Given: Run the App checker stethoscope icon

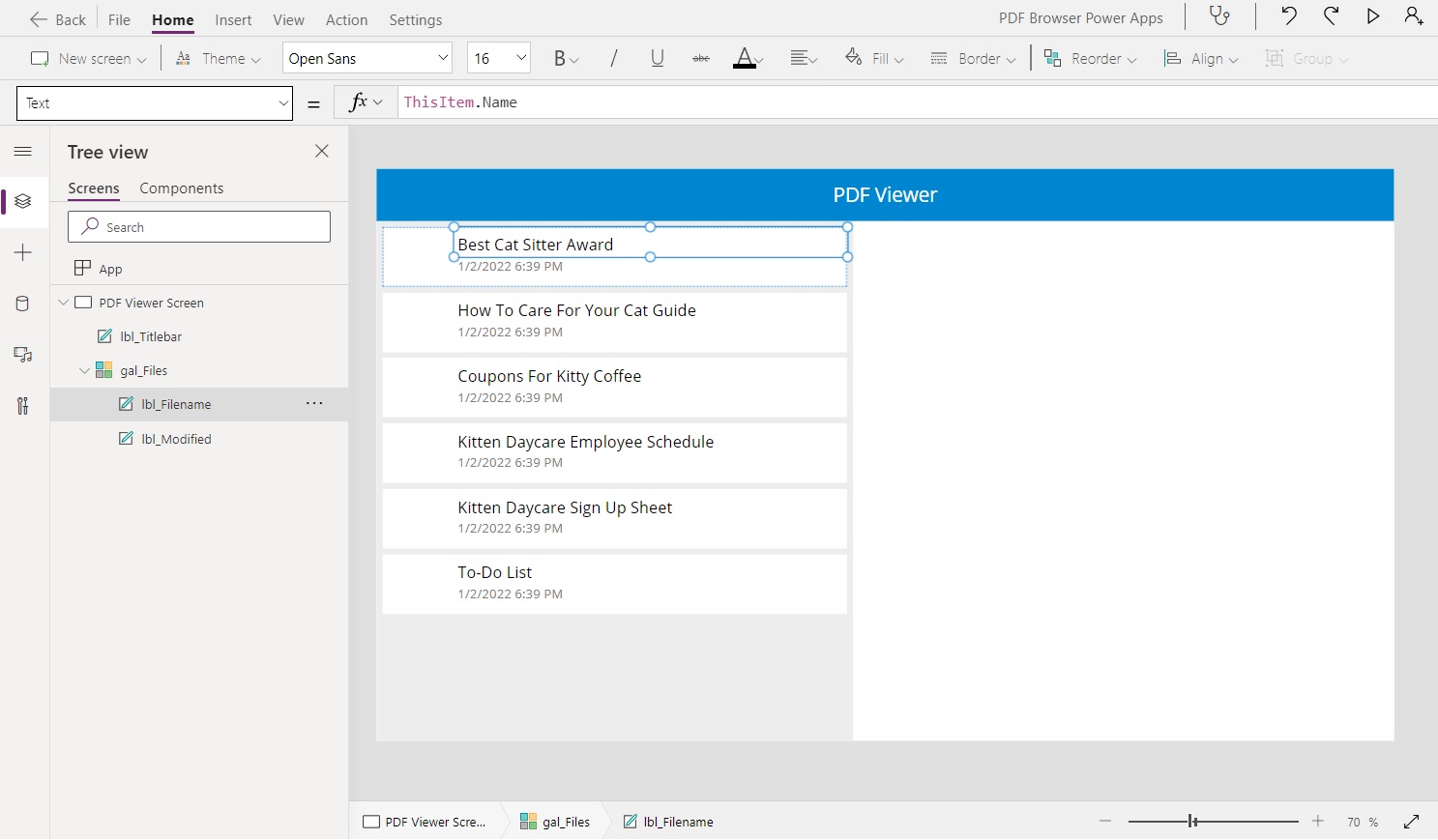Looking at the screenshot, I should [x=1218, y=16].
